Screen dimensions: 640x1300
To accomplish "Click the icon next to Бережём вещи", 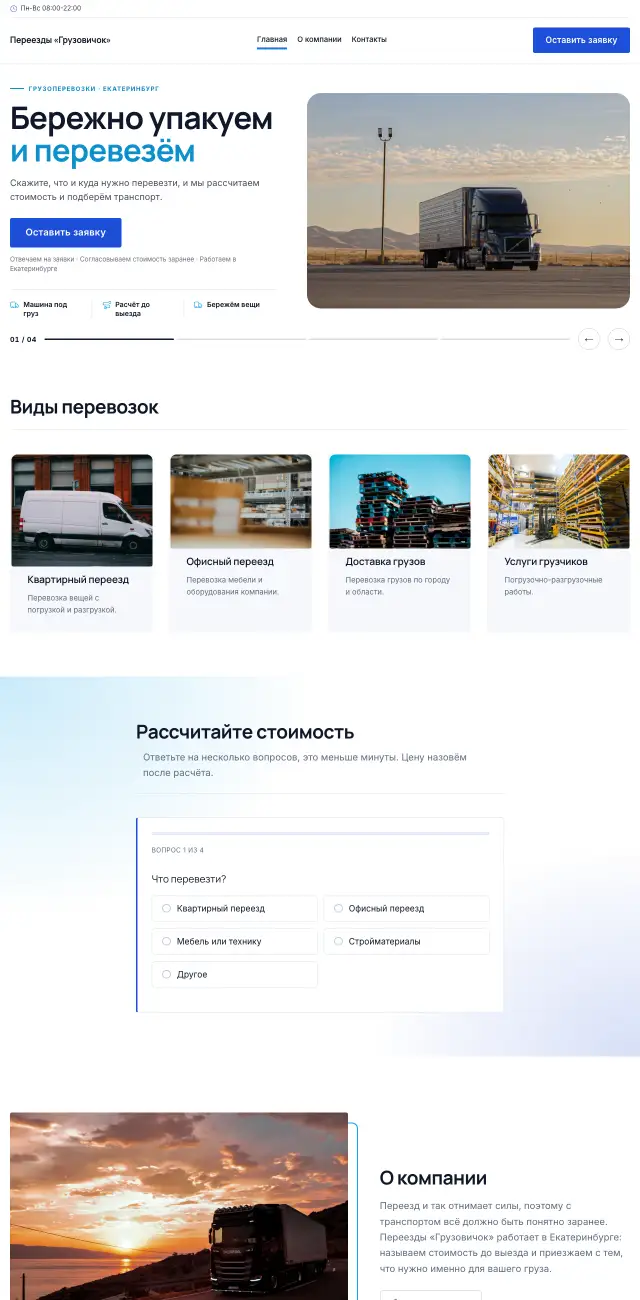I will (198, 305).
